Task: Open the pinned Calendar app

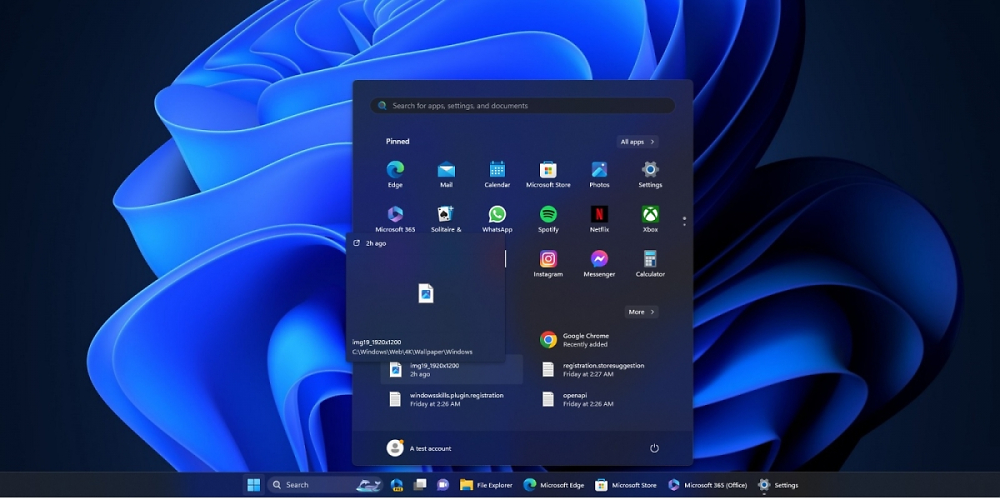Action: coord(497,174)
